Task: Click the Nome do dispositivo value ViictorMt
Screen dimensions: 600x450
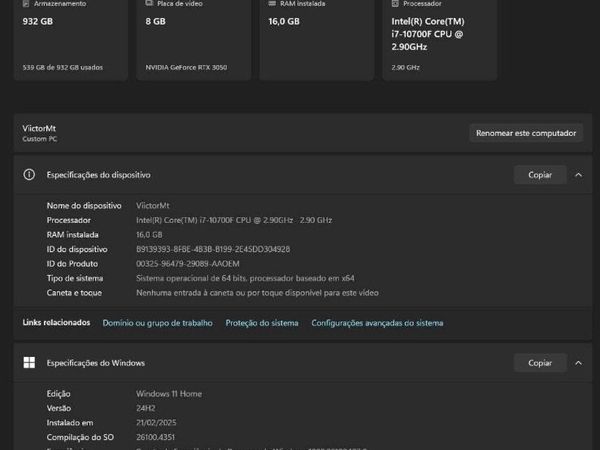Action: pos(153,205)
